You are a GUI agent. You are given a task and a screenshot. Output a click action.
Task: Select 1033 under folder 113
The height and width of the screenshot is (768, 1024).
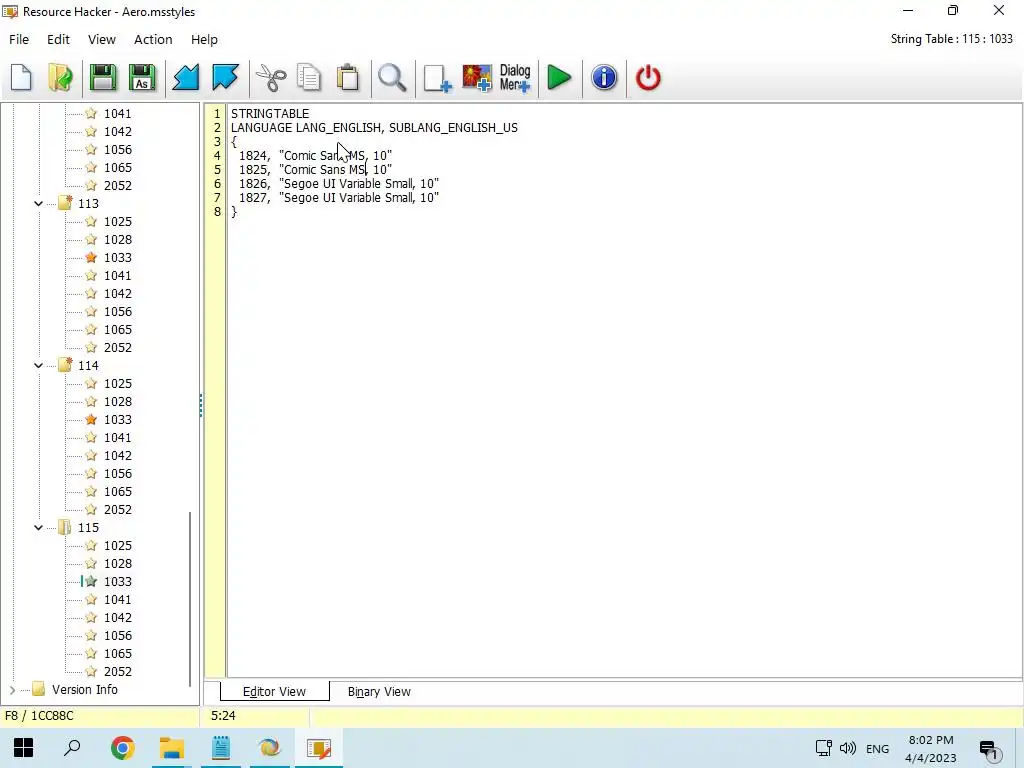(118, 257)
